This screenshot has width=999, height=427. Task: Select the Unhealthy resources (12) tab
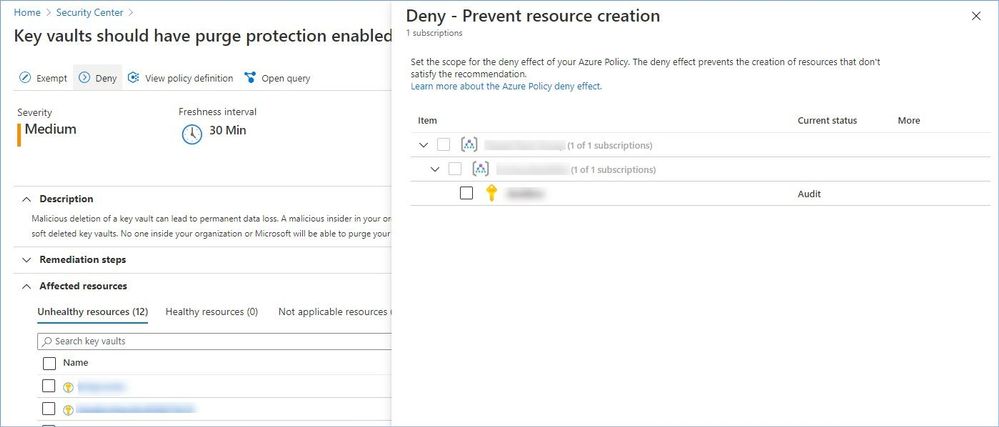[x=92, y=312]
